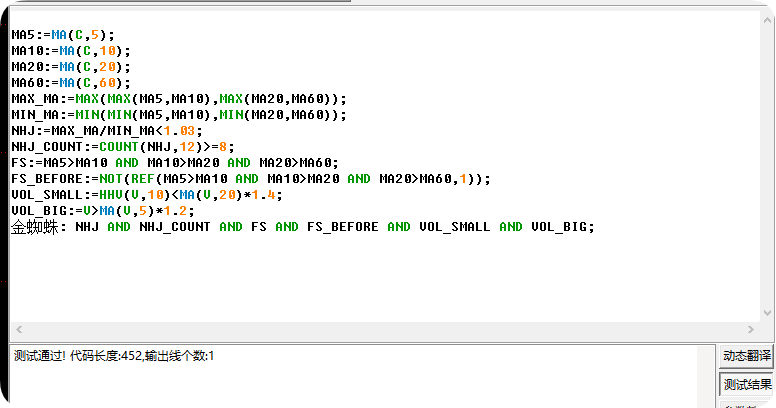Click the editor's vertical scroll up arrow
The width and height of the screenshot is (776, 408).
pyautogui.click(x=768, y=20)
